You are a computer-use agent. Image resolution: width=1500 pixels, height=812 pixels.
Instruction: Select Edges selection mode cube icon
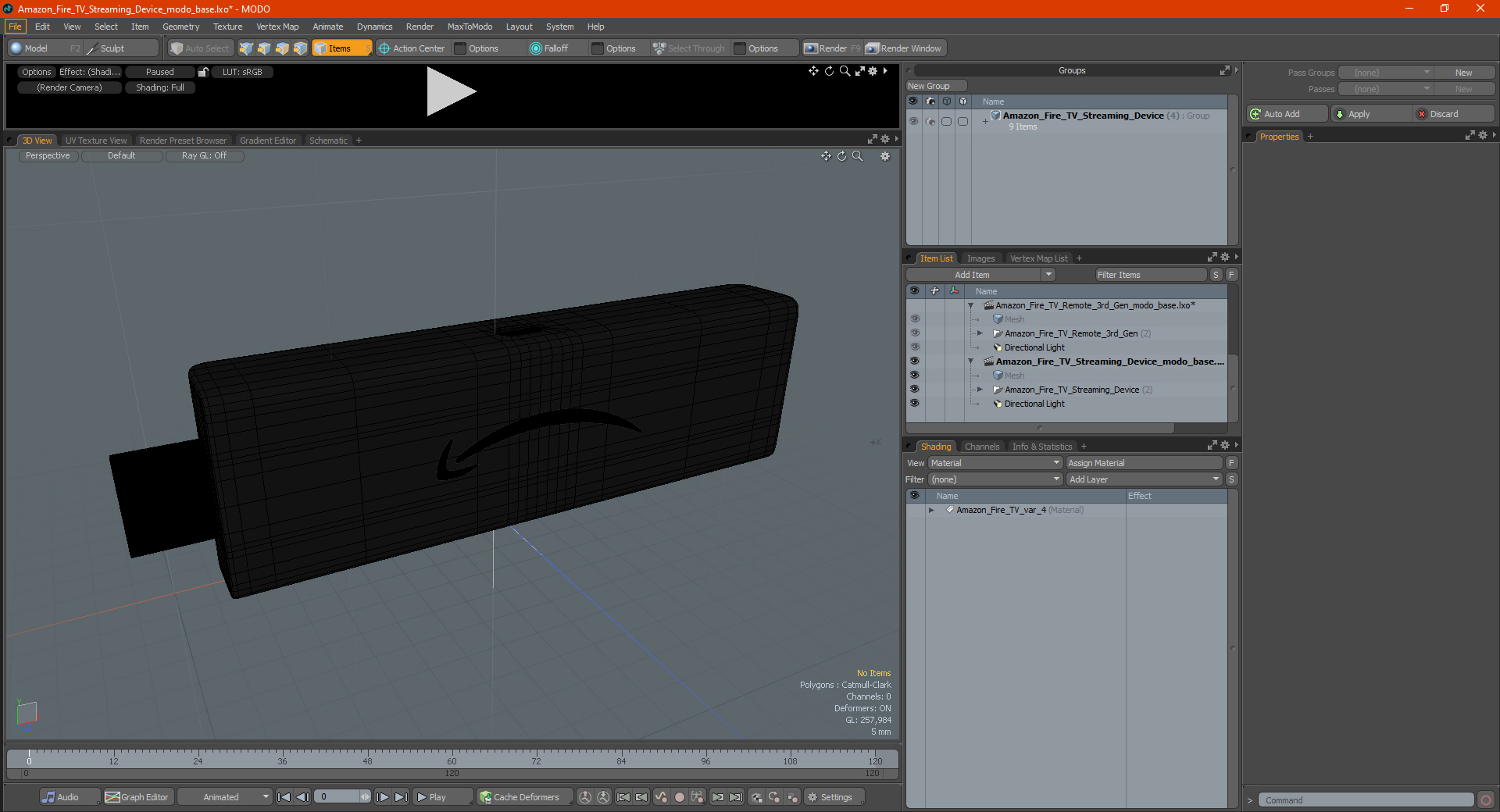pos(264,48)
